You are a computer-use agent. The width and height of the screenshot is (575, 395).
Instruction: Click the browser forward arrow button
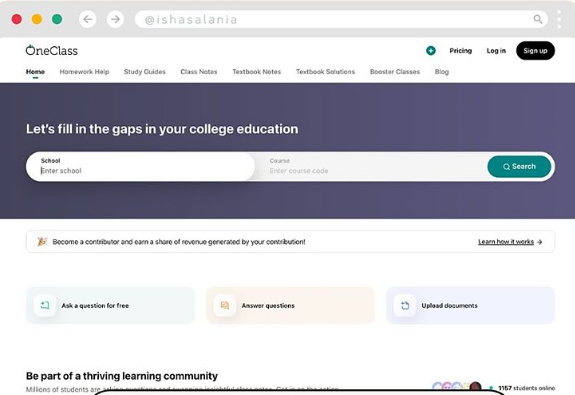pyautogui.click(x=116, y=19)
